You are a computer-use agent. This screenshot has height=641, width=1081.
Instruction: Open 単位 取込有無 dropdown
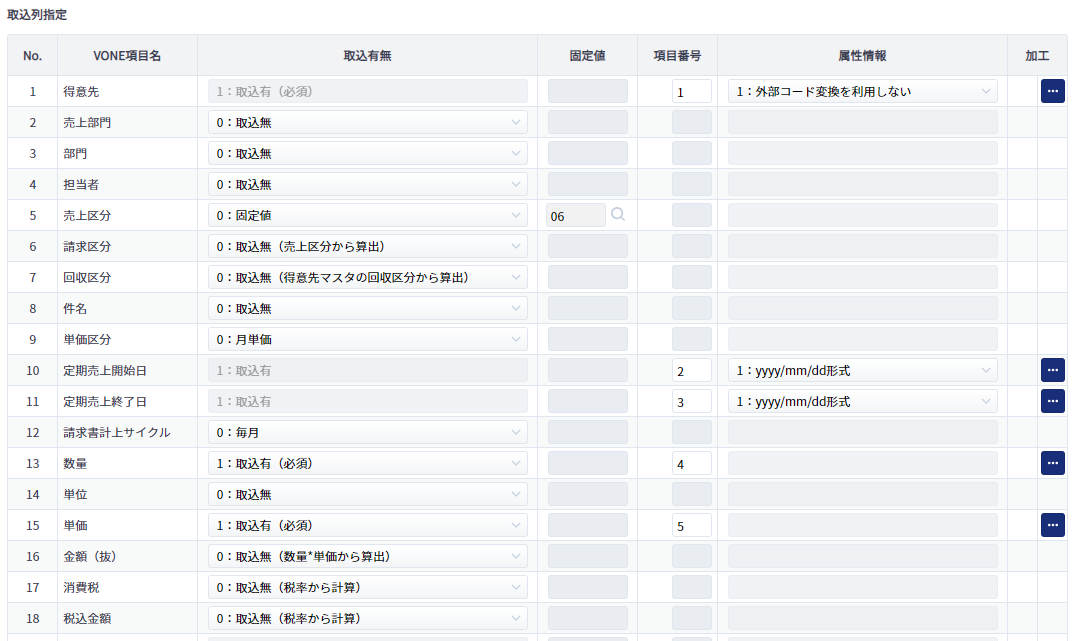pos(367,494)
